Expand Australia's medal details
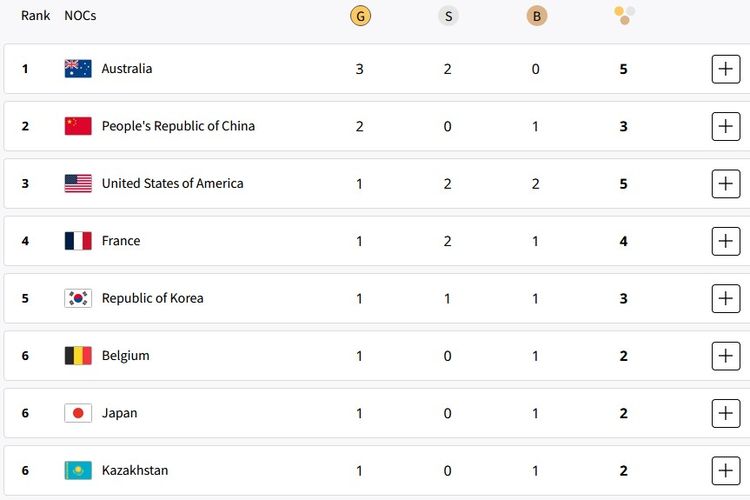The width and height of the screenshot is (750, 500). tap(725, 69)
